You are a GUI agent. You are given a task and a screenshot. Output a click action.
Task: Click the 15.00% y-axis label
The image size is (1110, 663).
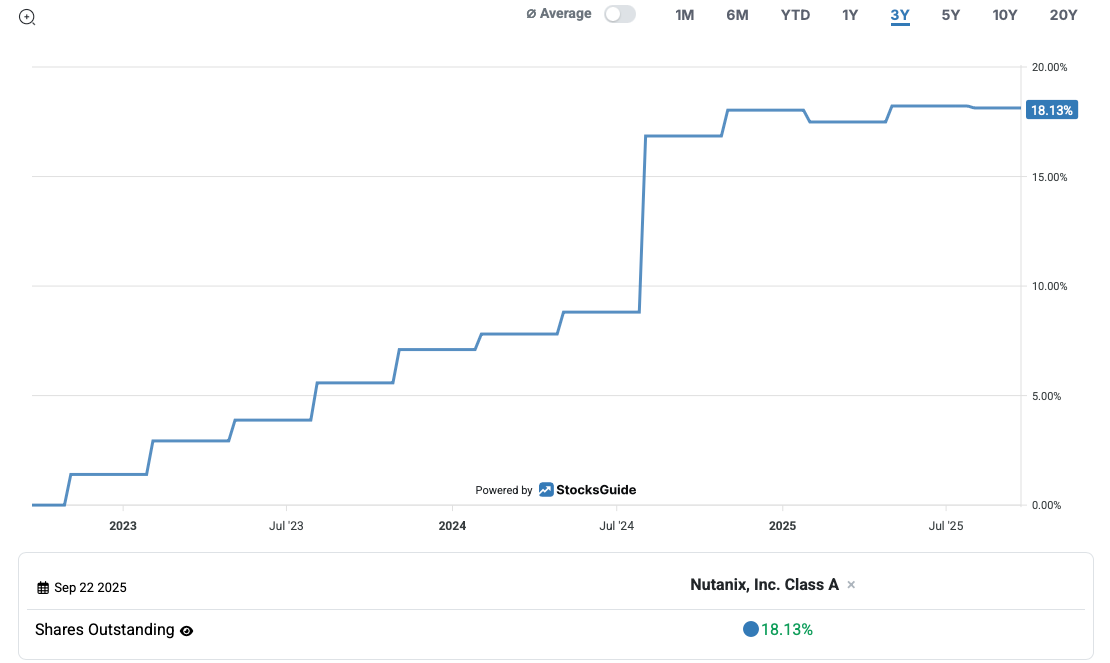1049,177
